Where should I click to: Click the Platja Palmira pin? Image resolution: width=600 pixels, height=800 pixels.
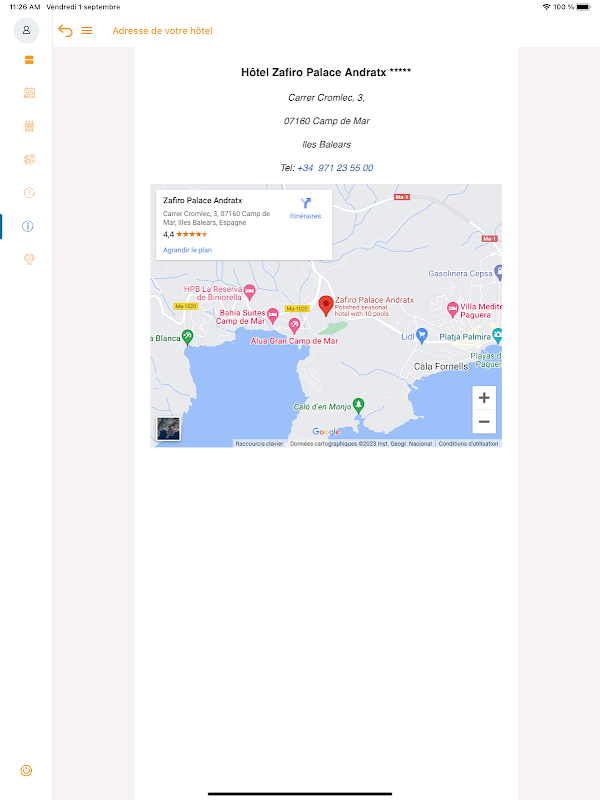coord(497,335)
